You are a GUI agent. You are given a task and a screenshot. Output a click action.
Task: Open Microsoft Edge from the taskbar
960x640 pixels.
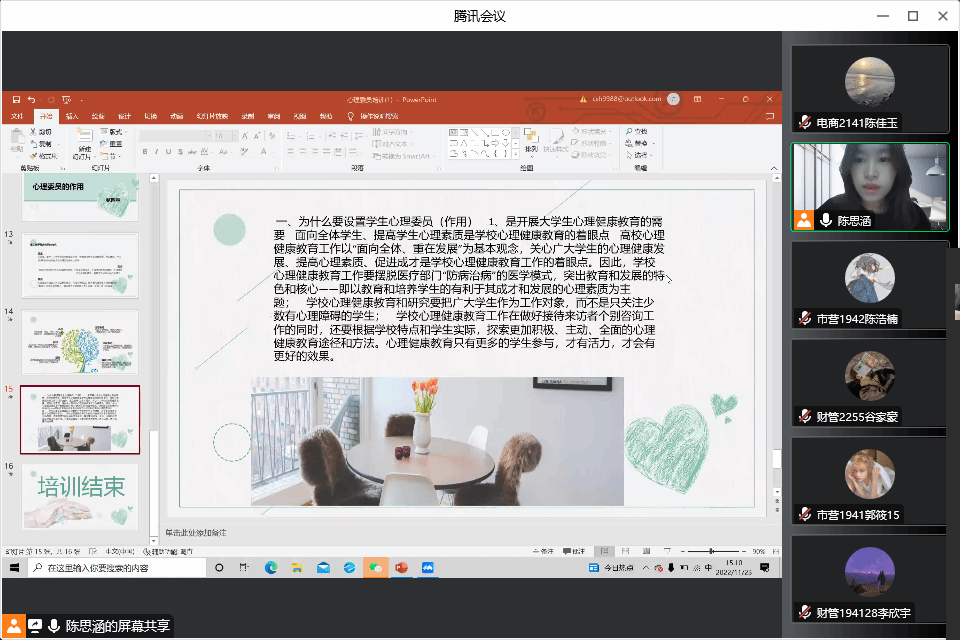(271, 567)
